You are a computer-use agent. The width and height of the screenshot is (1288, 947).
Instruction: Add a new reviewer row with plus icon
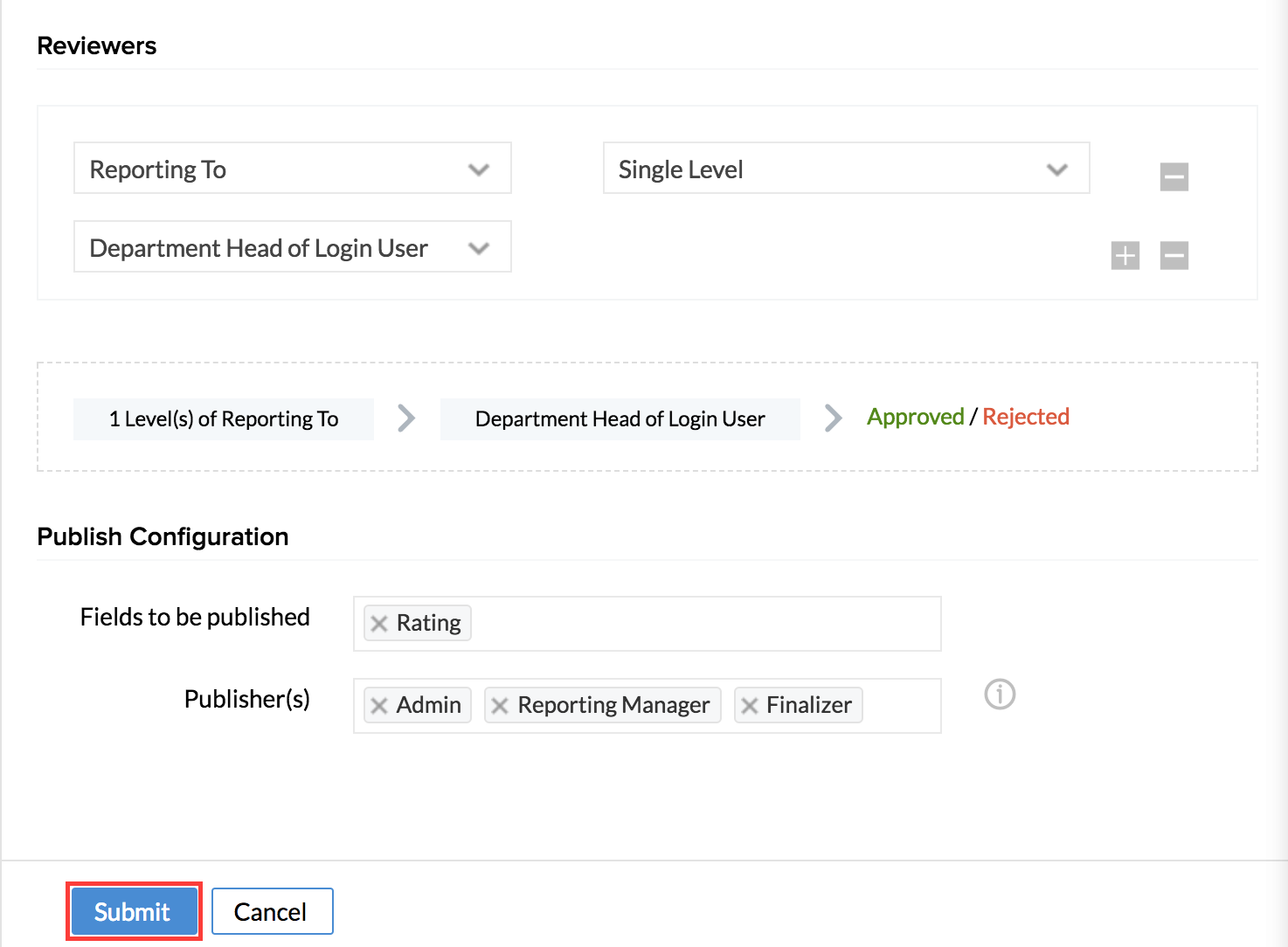coord(1125,255)
